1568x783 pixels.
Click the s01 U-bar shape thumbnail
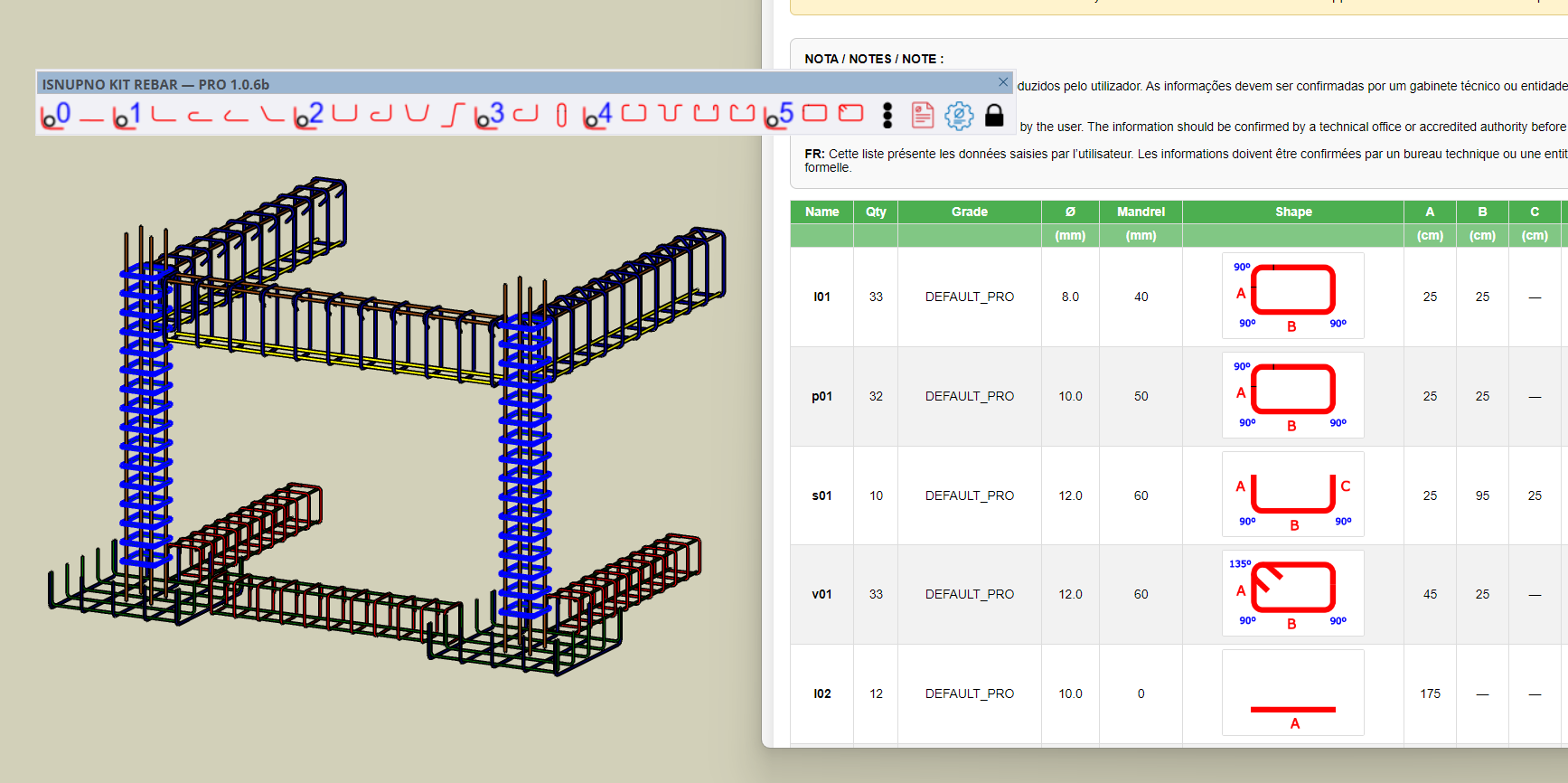click(1292, 495)
